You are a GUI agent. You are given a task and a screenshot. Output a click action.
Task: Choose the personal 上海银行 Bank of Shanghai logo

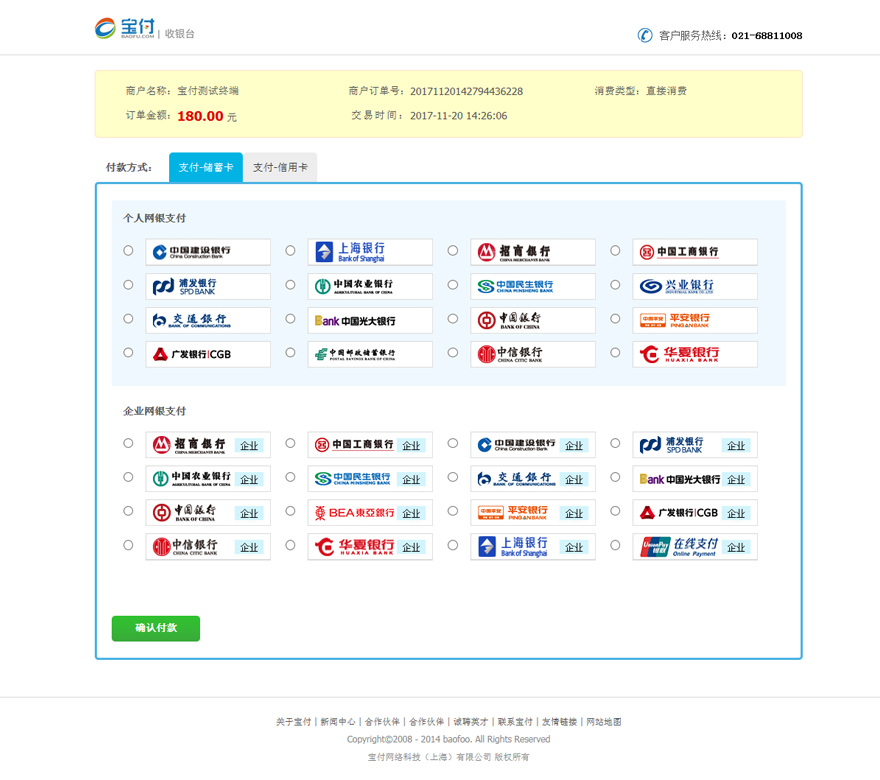coord(370,252)
